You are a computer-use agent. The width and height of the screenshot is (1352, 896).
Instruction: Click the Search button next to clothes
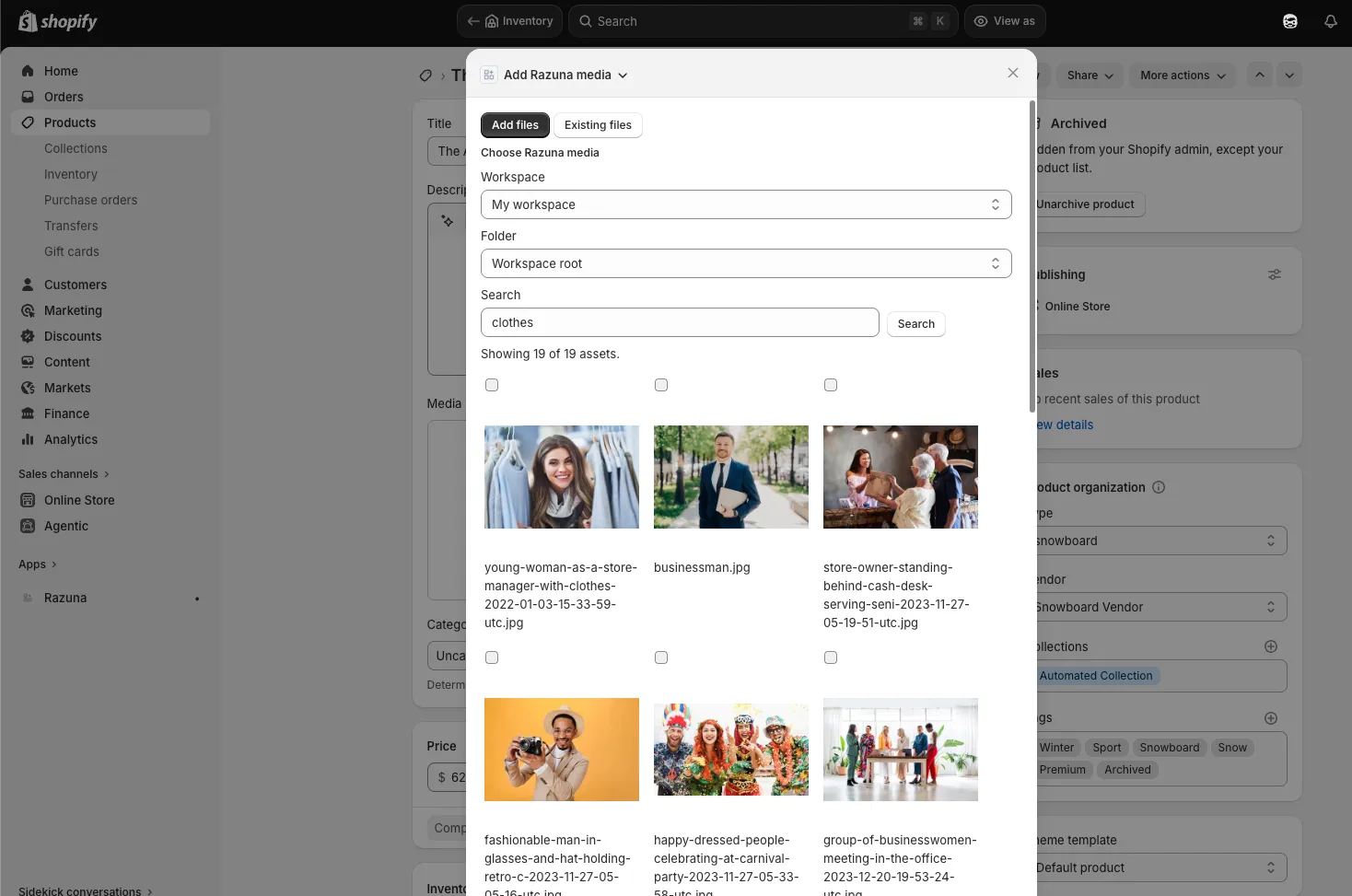916,324
